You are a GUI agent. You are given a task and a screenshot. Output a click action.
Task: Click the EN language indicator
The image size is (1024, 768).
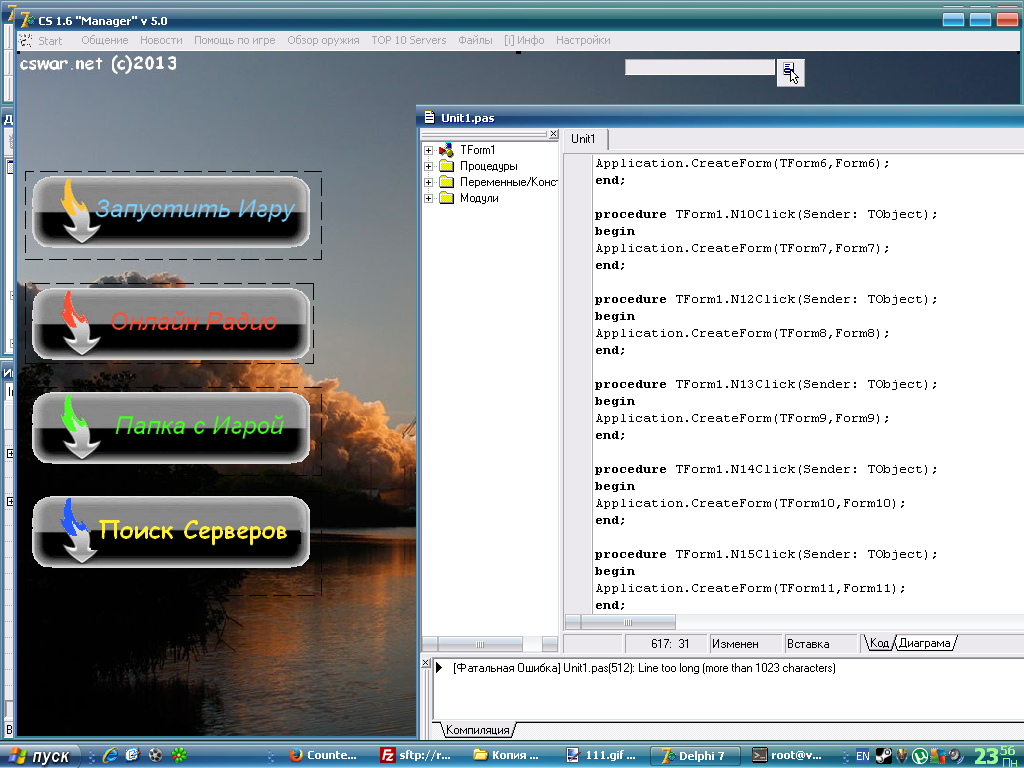(862, 756)
